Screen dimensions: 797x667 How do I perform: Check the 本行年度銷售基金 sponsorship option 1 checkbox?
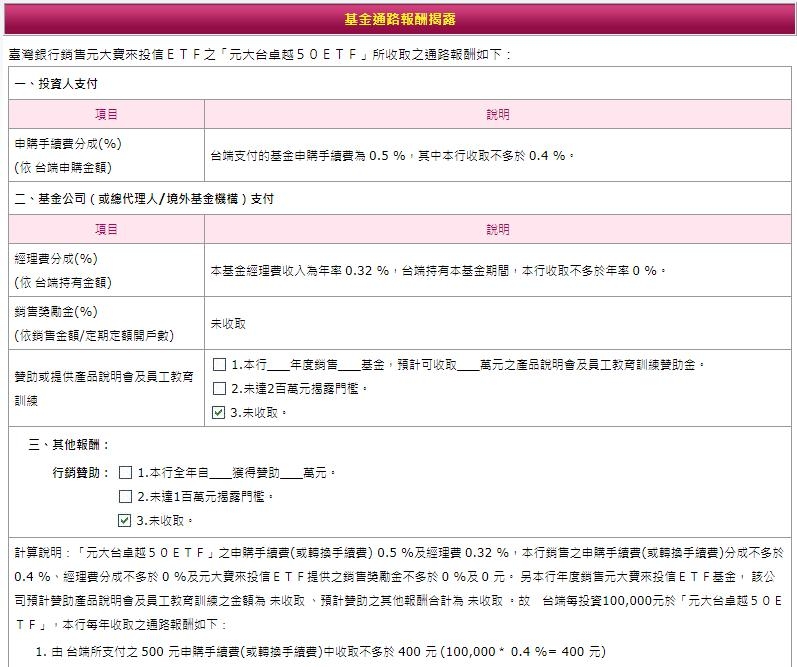(219, 365)
